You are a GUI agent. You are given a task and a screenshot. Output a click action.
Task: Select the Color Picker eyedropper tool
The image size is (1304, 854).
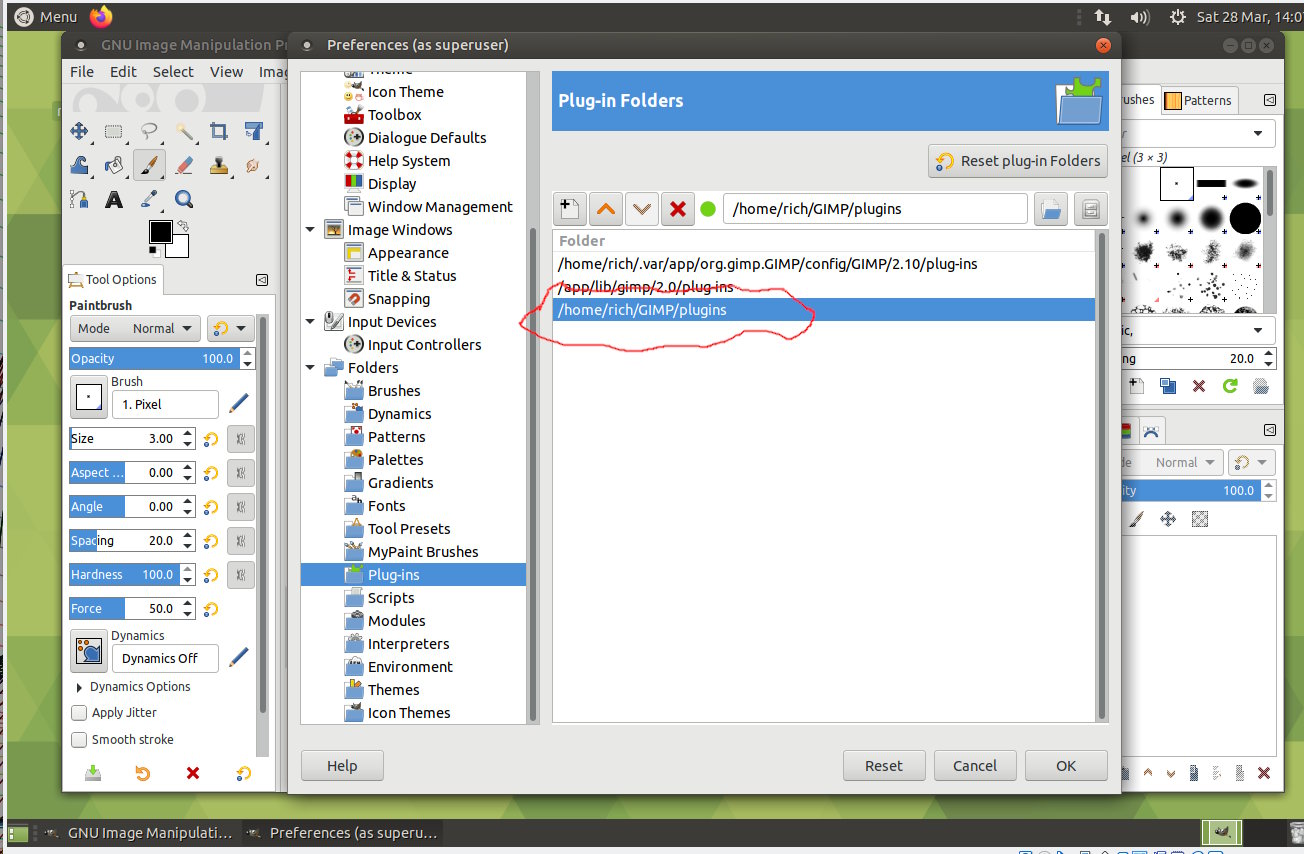click(x=149, y=199)
